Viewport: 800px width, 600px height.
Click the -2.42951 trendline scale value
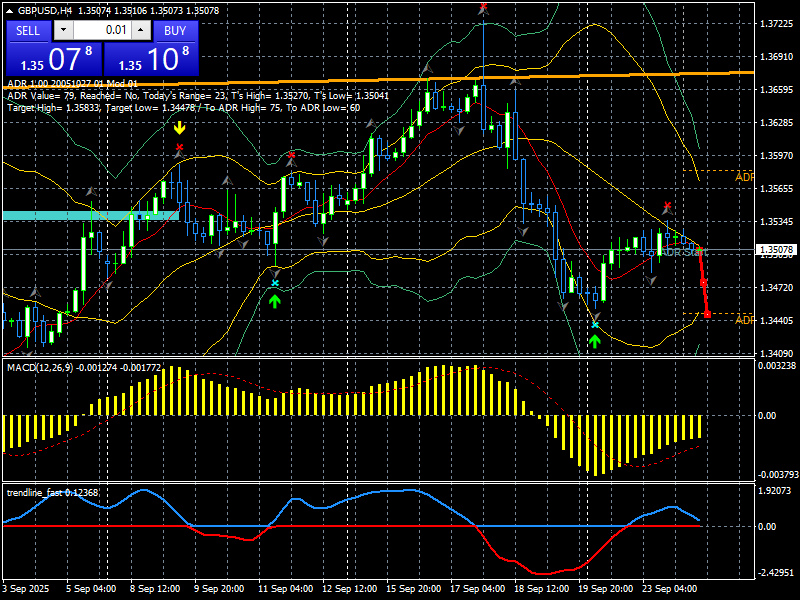777,572
